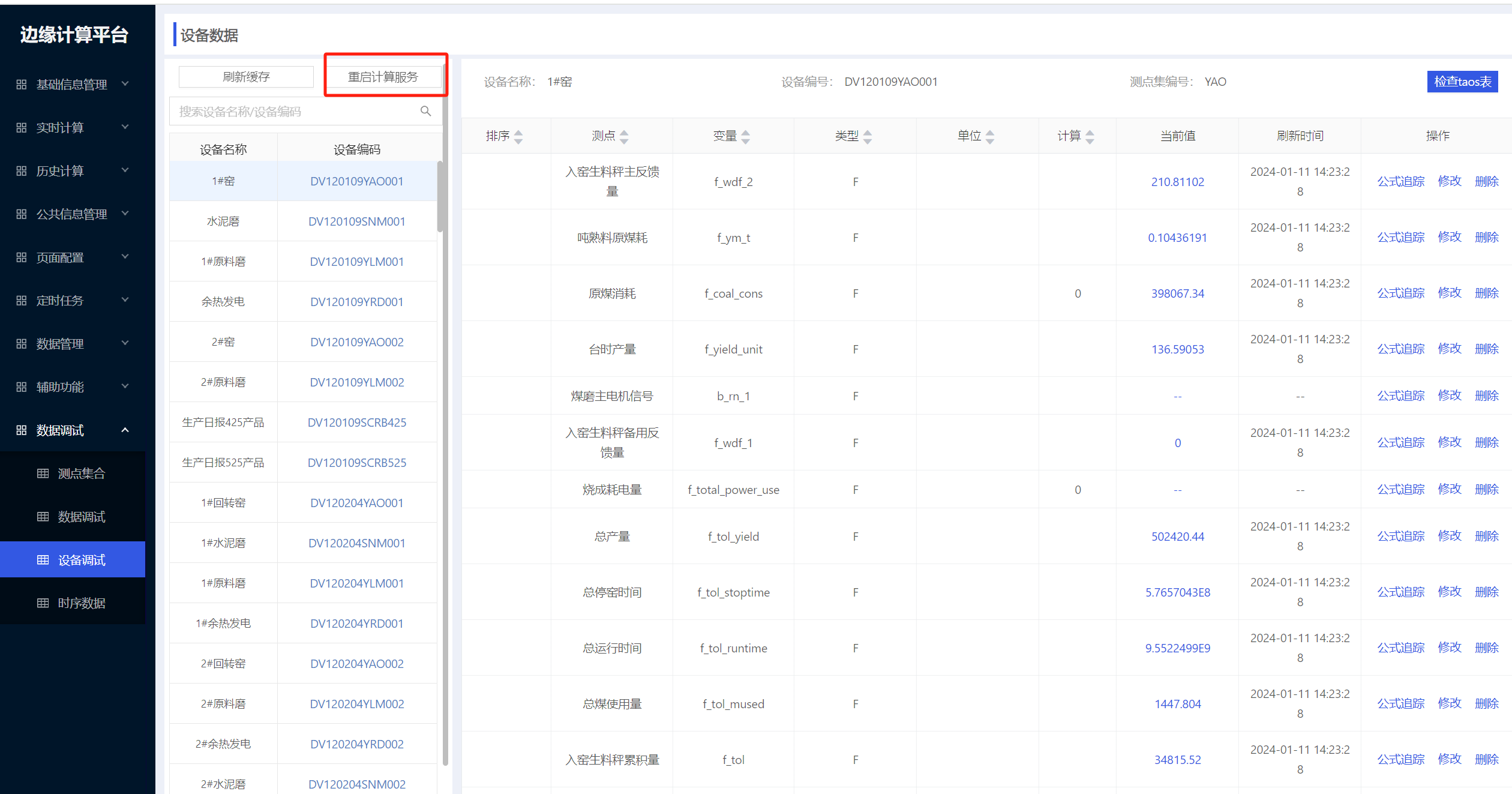Click the grid icon beside 定时任务
1512x794 pixels.
pyautogui.click(x=22, y=300)
